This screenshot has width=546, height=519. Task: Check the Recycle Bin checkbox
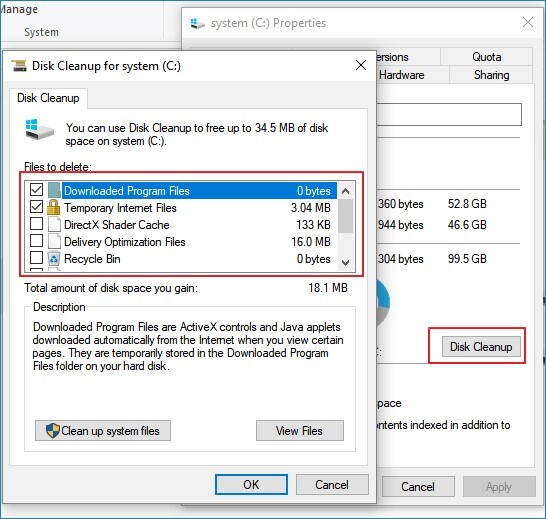tap(36, 258)
